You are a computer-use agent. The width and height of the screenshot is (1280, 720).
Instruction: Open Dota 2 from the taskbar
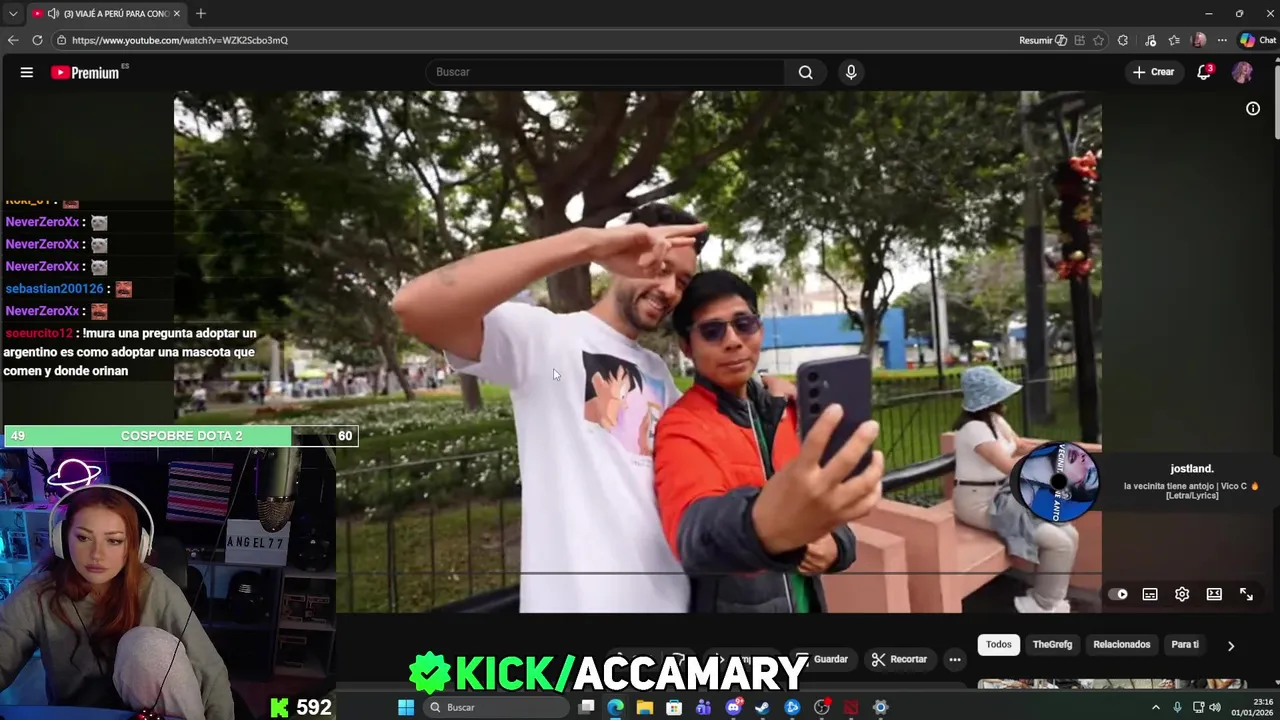tap(851, 707)
